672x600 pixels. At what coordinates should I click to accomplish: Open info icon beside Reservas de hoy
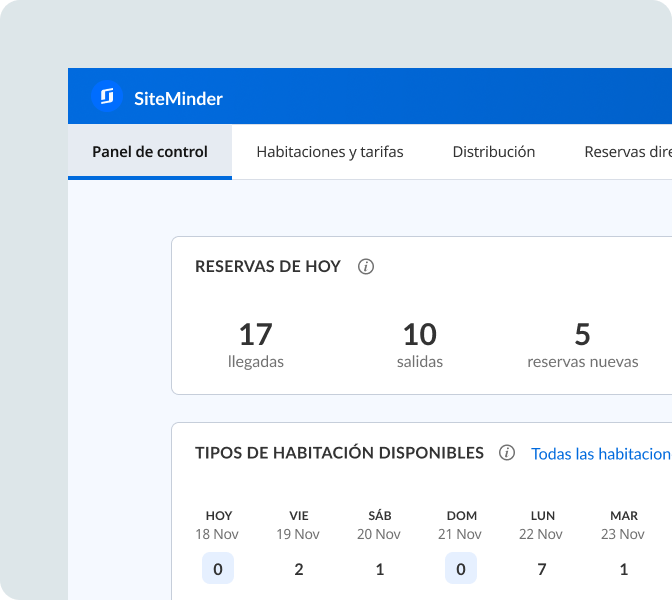click(x=366, y=267)
